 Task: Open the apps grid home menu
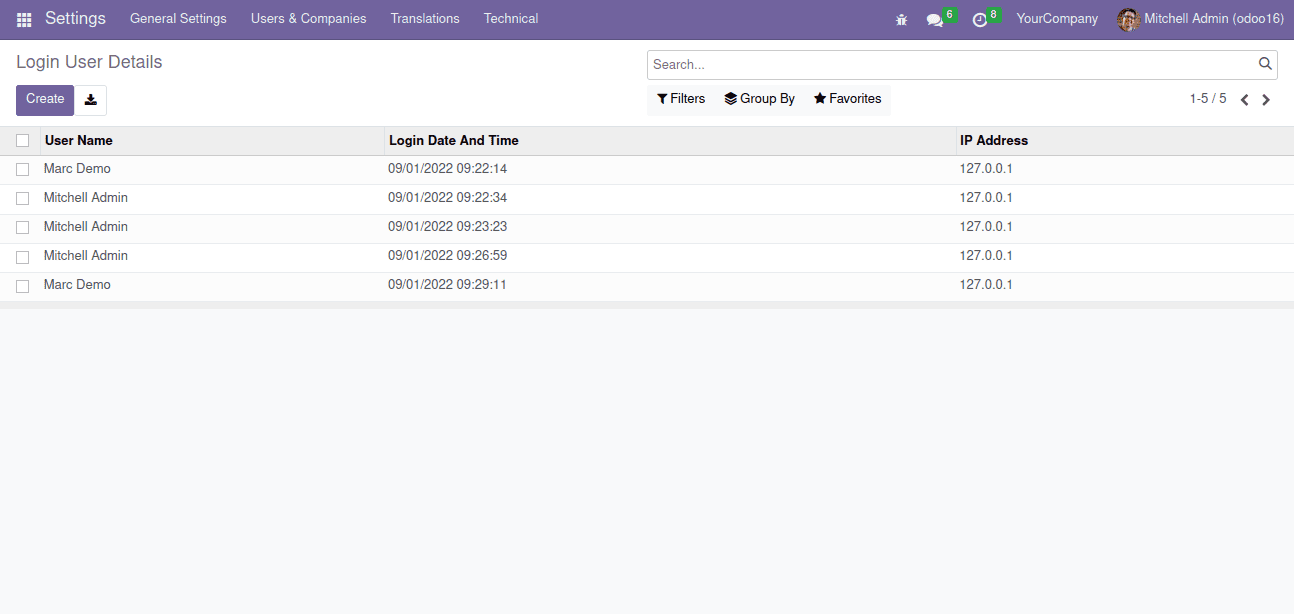click(x=24, y=19)
